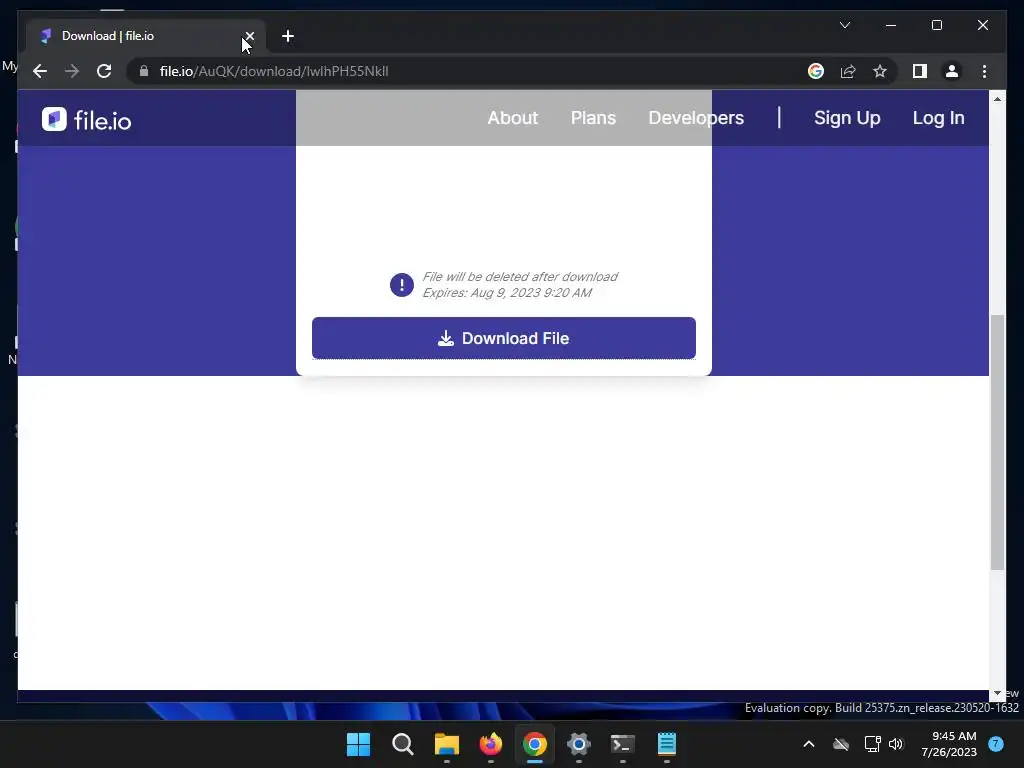1024x768 pixels.
Task: Show hidden system tray icons
Action: (808, 744)
